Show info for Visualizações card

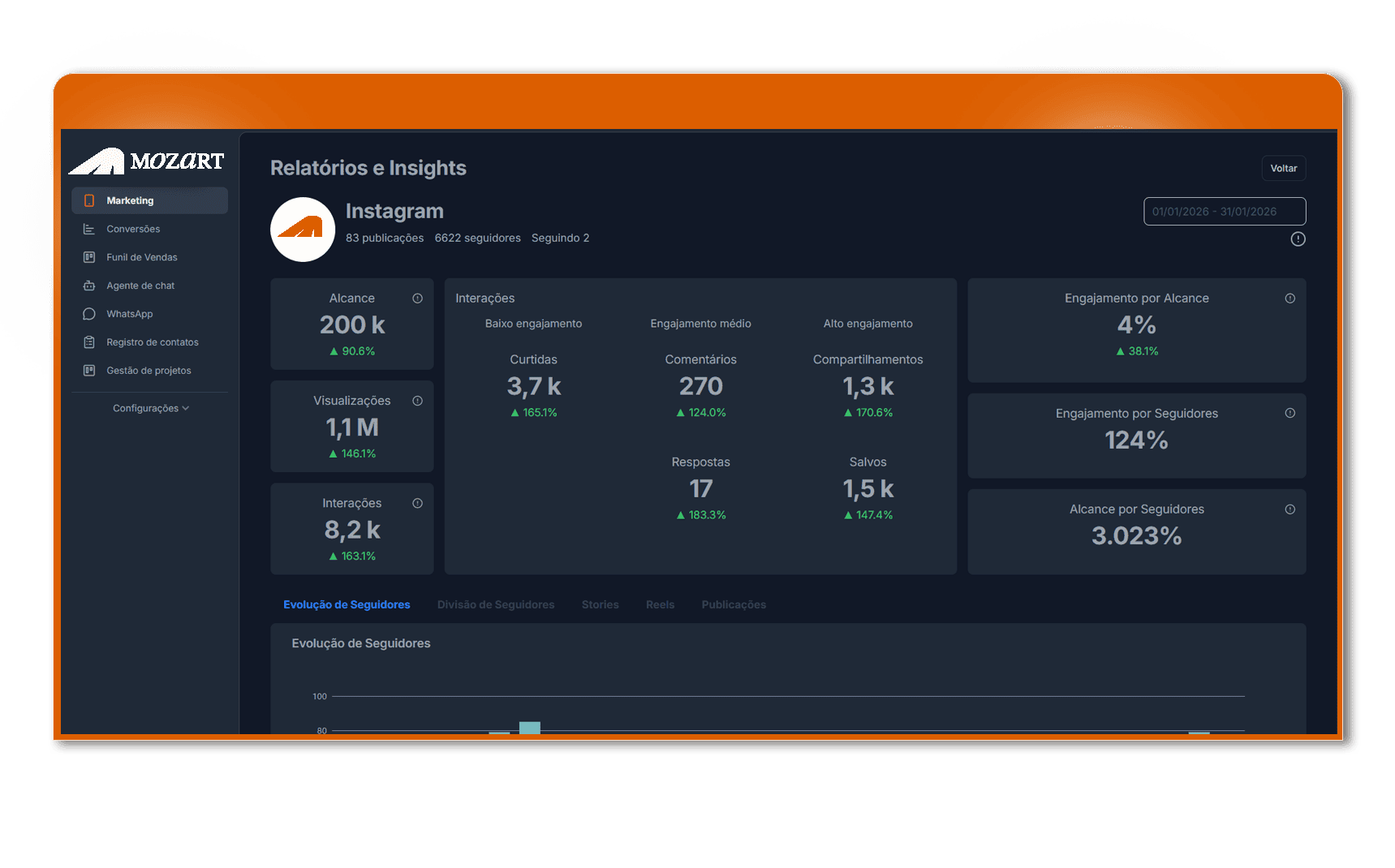(x=417, y=401)
